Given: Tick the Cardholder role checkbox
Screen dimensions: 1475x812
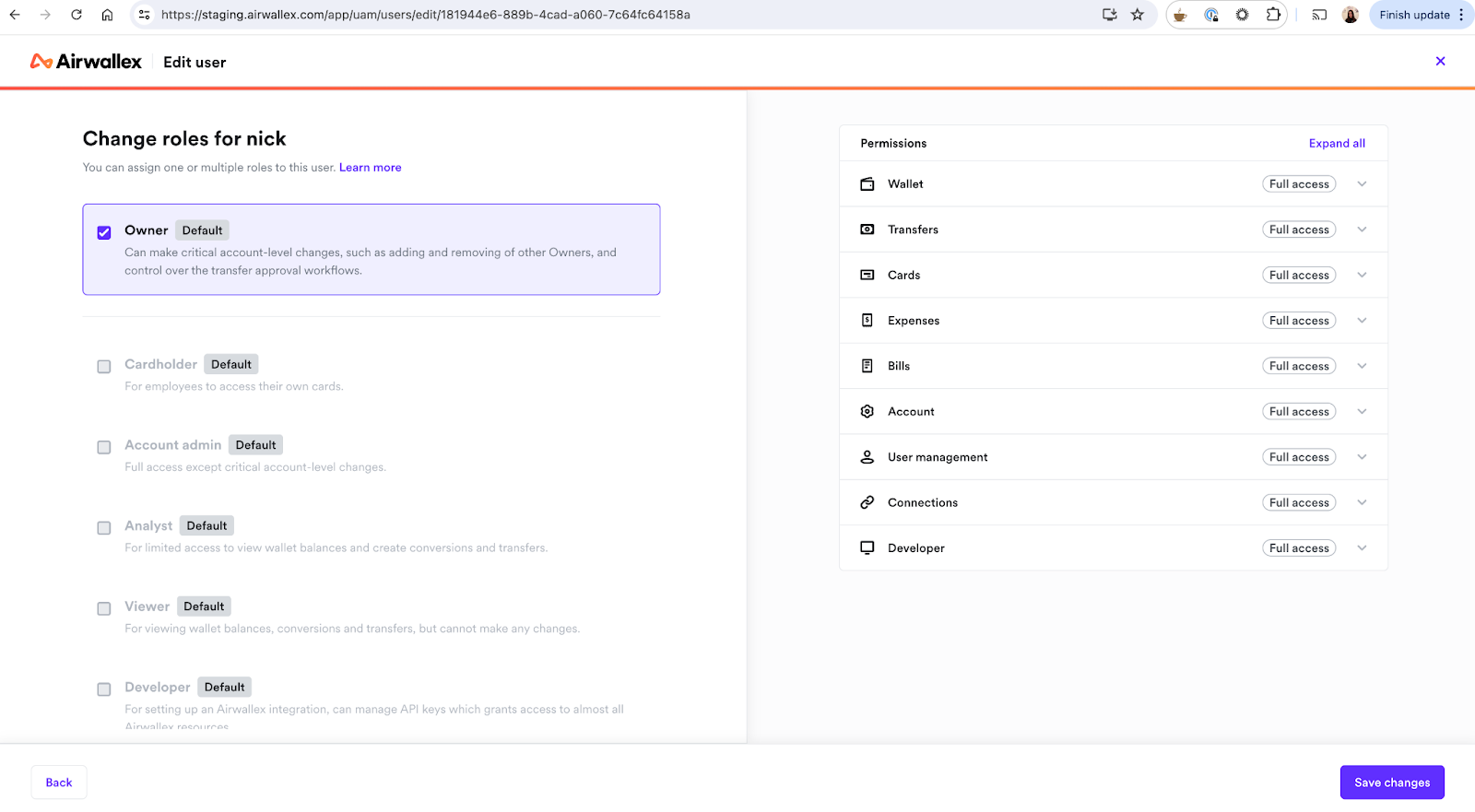Looking at the screenshot, I should tap(104, 367).
